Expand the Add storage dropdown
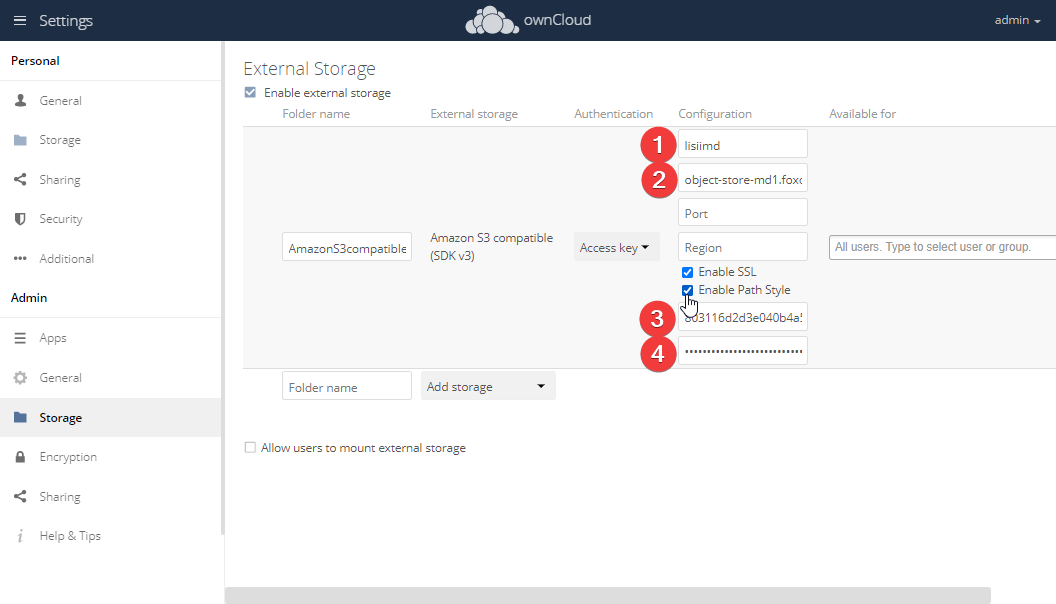This screenshot has height=604, width=1056. pos(488,386)
